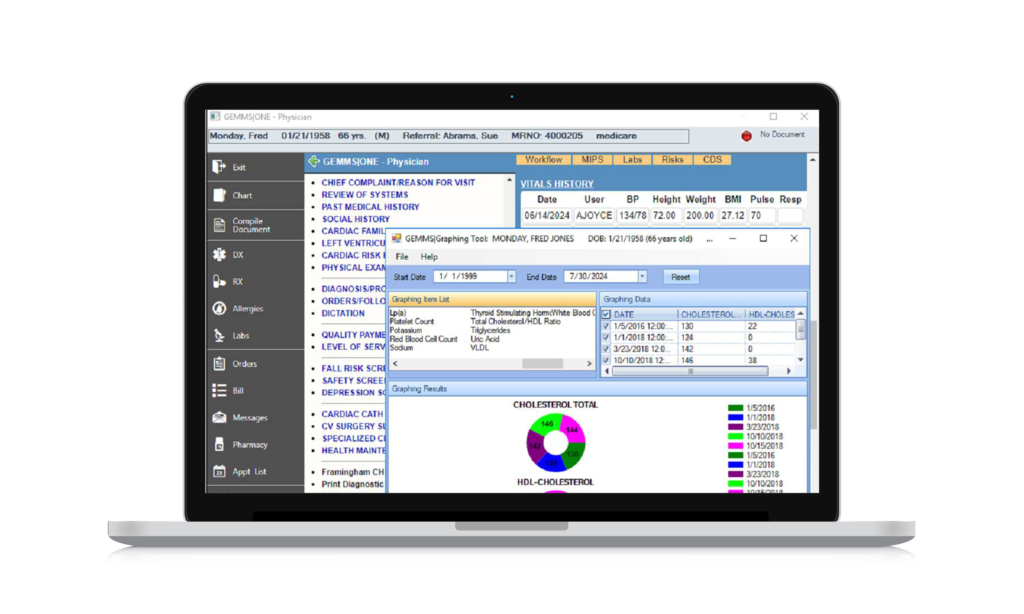
Task: Select VLDL in Graphing Item List
Action: click(x=479, y=348)
